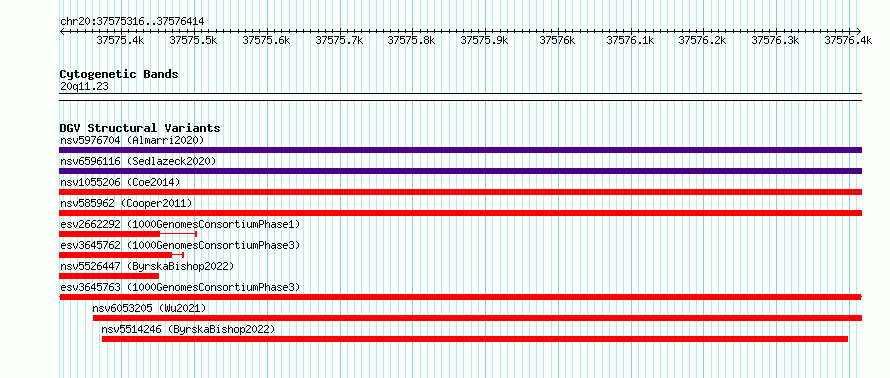Click the 37576.4k ruler tick label

(848, 40)
